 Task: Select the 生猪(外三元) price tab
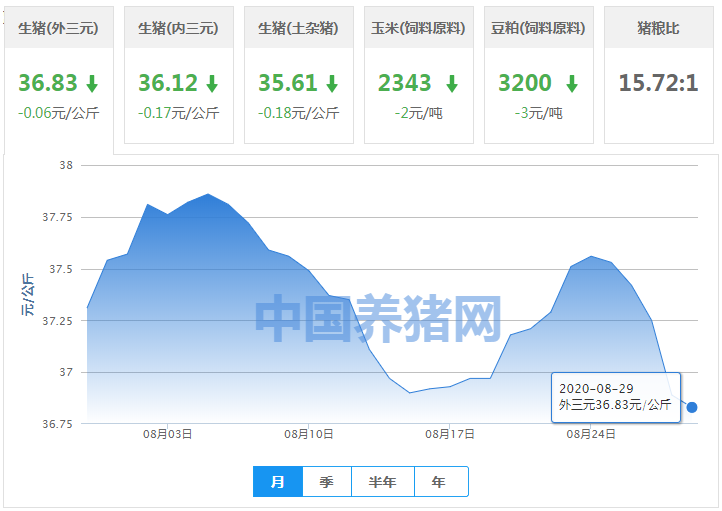pos(58,28)
